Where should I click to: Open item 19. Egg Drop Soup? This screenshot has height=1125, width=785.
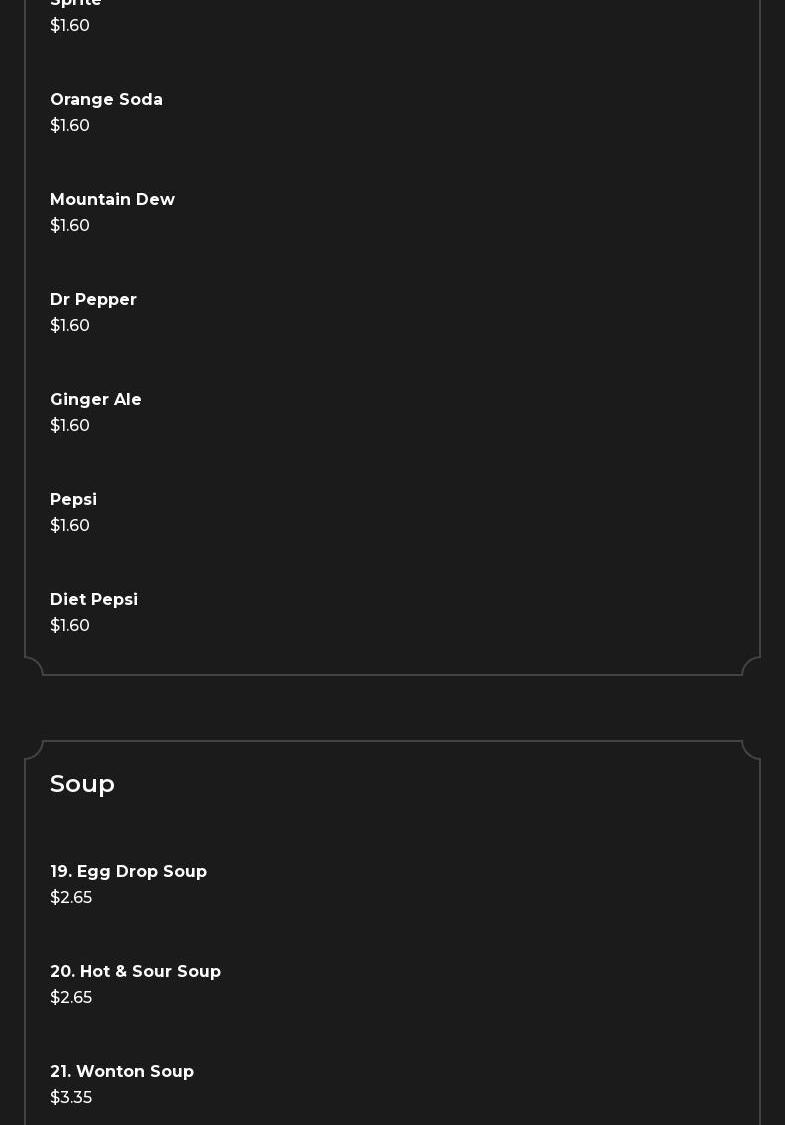pyautogui.click(x=128, y=872)
